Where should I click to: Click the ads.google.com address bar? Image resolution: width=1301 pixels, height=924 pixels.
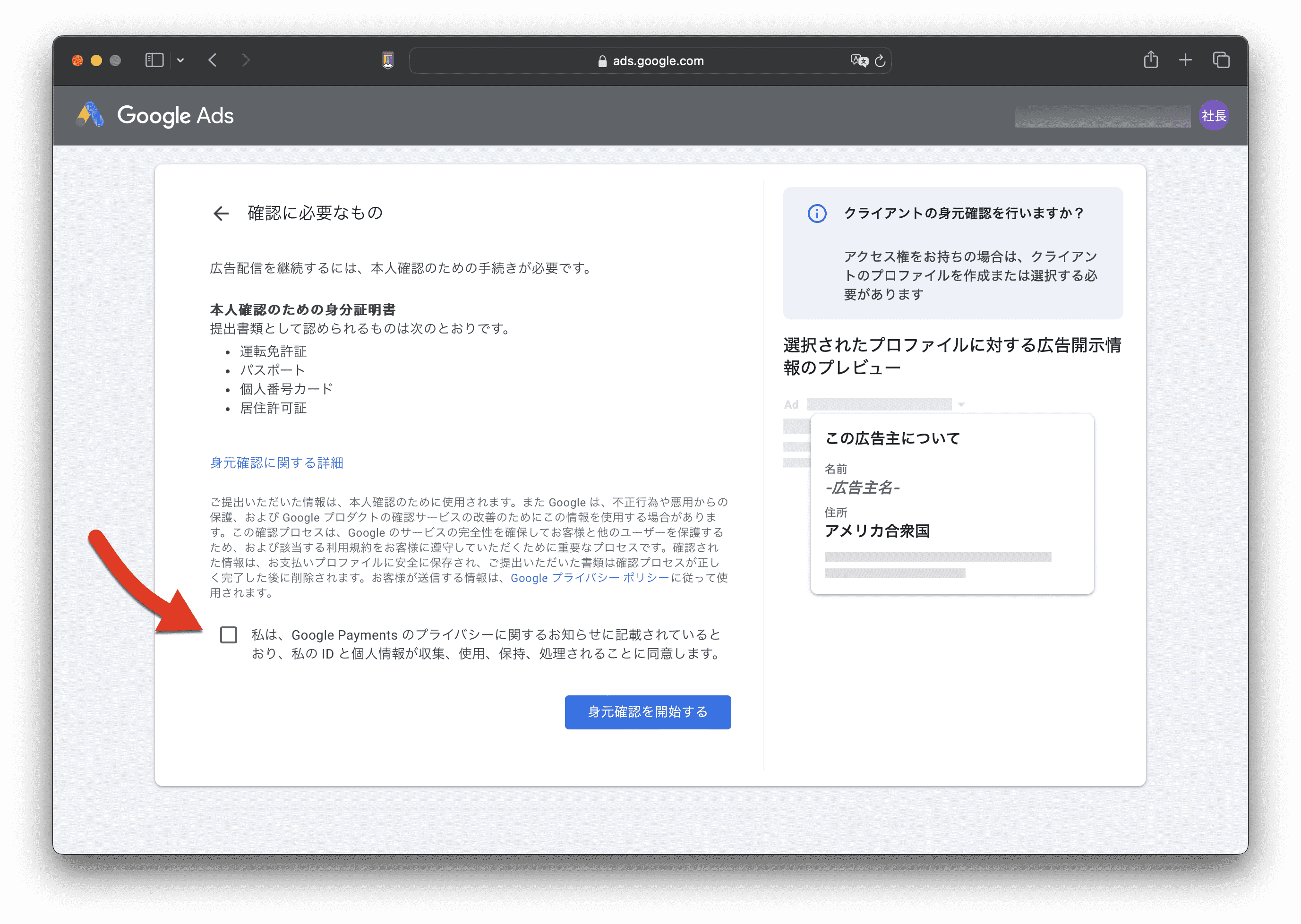650,61
